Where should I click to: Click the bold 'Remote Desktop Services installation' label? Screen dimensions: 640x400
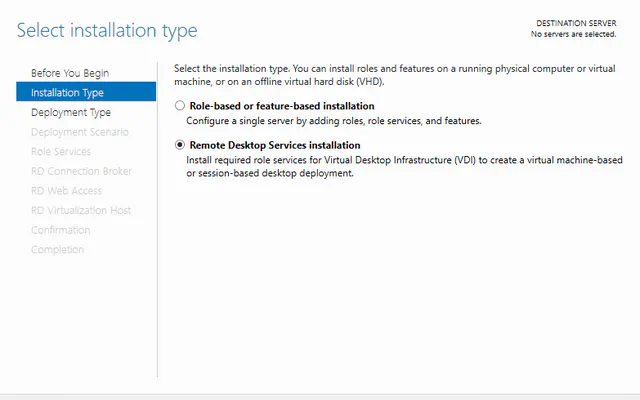click(275, 145)
